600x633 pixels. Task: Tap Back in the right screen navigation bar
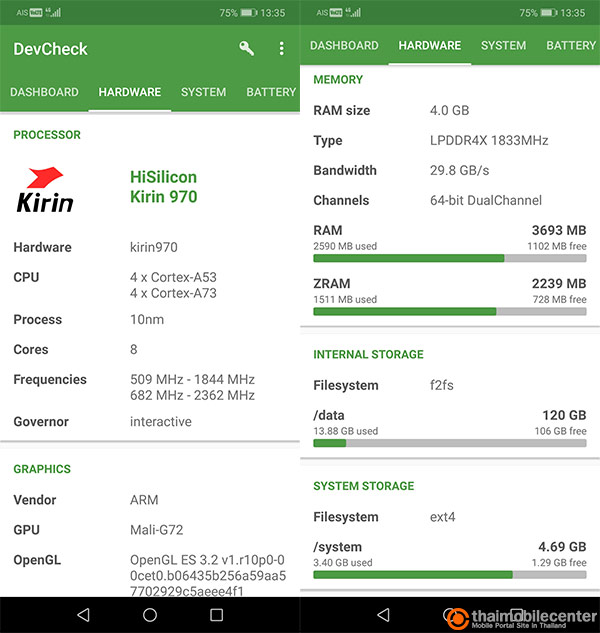pyautogui.click(x=384, y=615)
